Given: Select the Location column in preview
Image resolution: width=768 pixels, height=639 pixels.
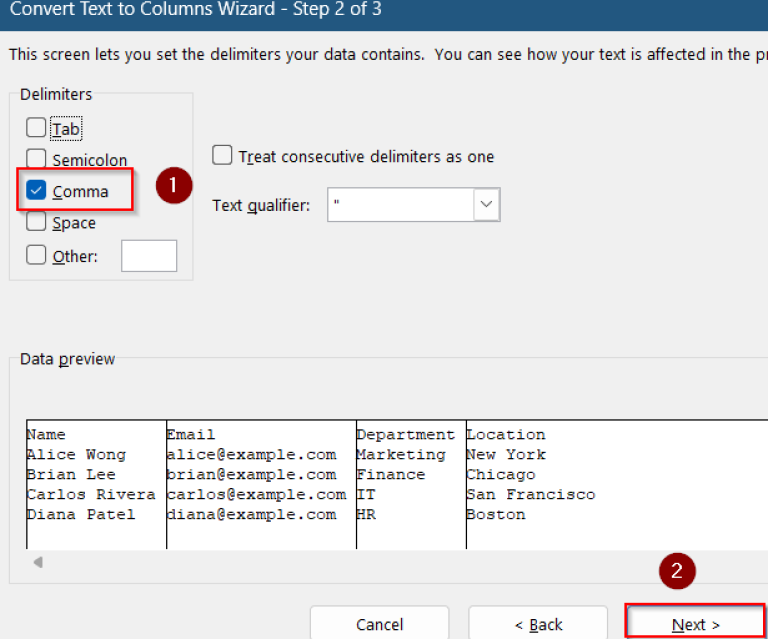Looking at the screenshot, I should pos(505,435).
